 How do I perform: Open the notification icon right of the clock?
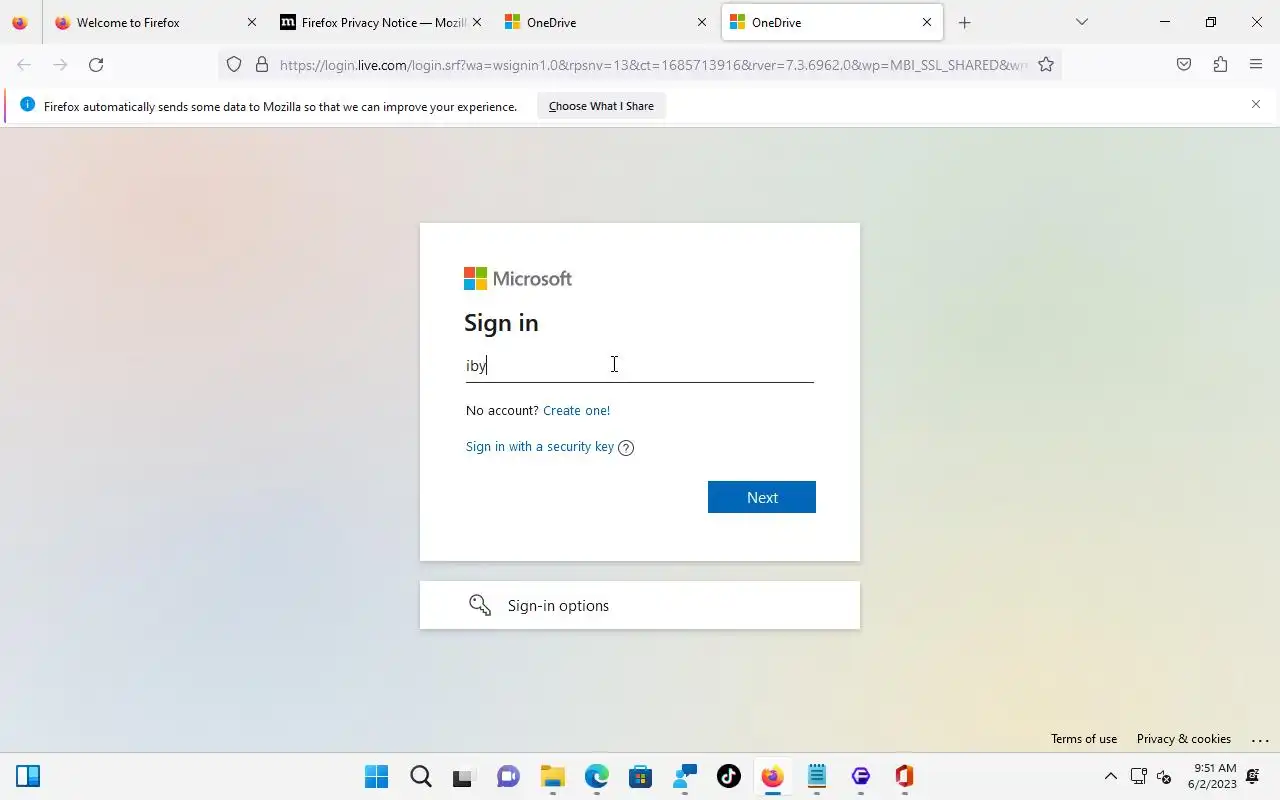click(x=1254, y=777)
